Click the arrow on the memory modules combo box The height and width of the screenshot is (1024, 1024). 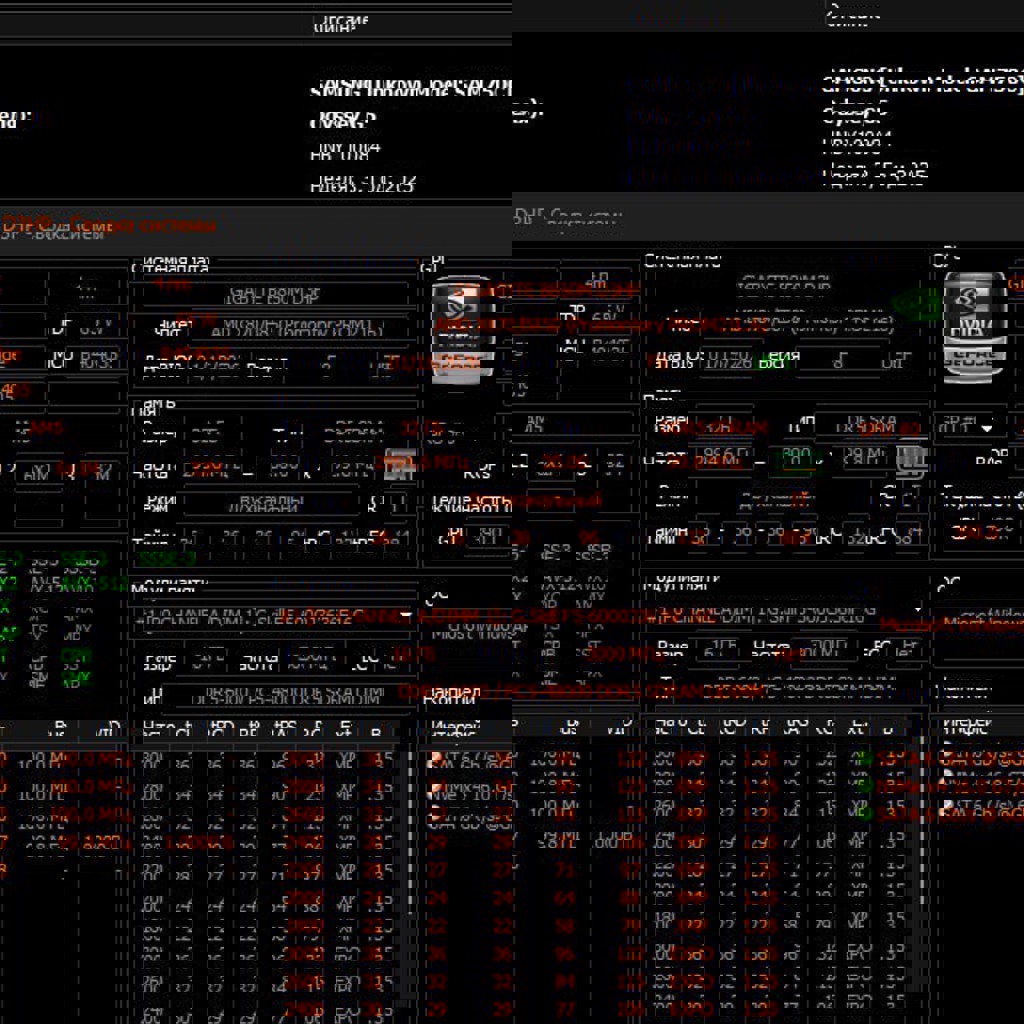(916, 609)
